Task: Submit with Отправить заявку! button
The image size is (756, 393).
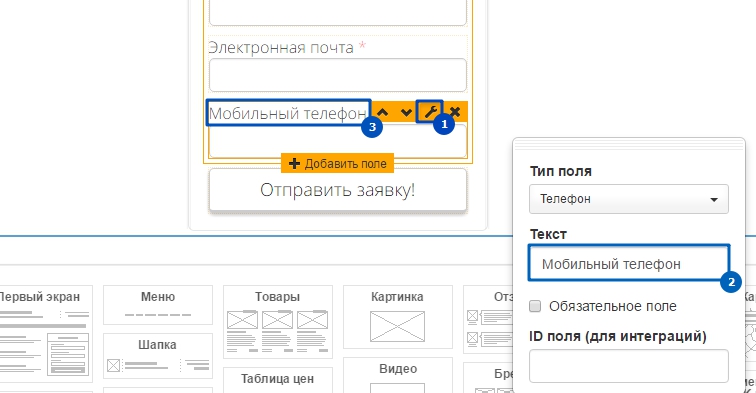Action: [338, 190]
